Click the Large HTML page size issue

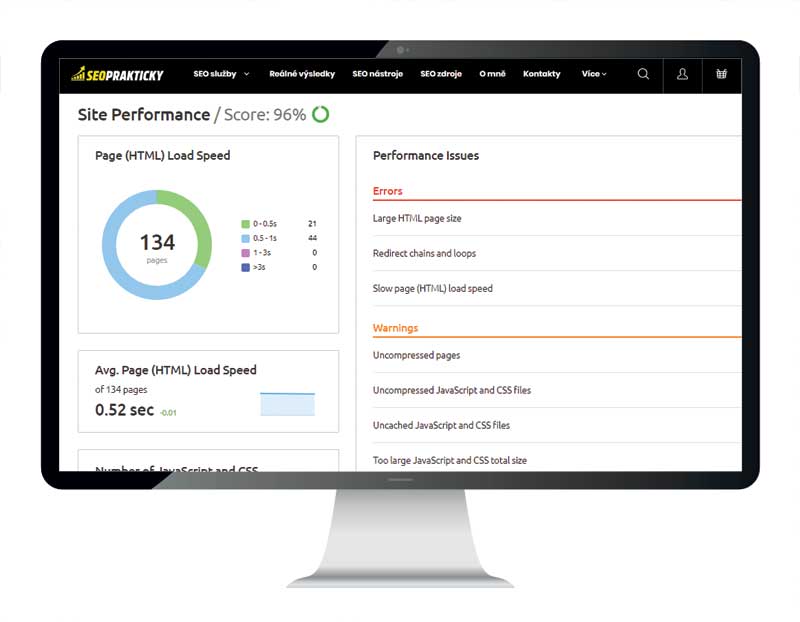[417, 218]
